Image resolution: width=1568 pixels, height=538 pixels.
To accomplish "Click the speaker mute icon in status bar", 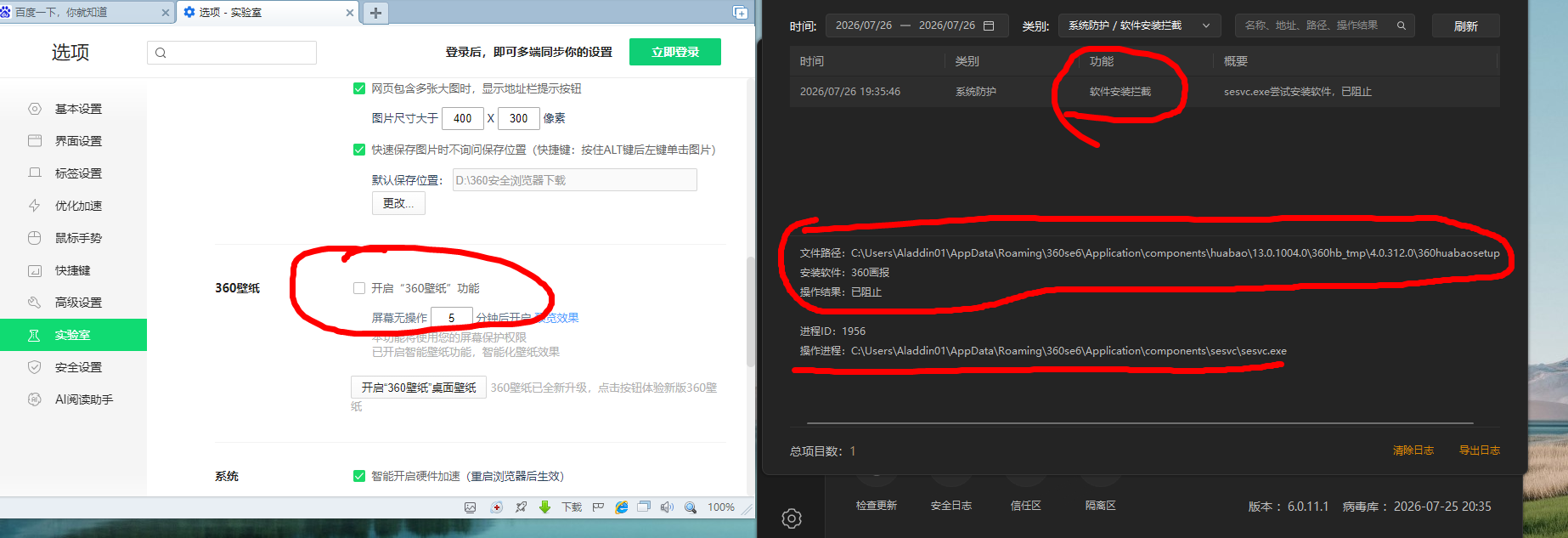I will [667, 507].
